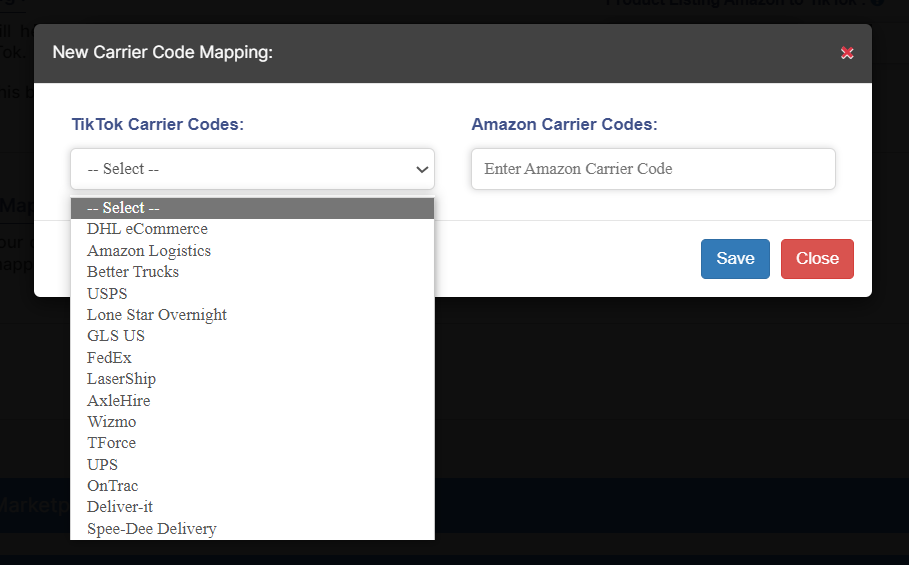
Task: Select Better Trucks from the dropdown
Action: coord(133,272)
